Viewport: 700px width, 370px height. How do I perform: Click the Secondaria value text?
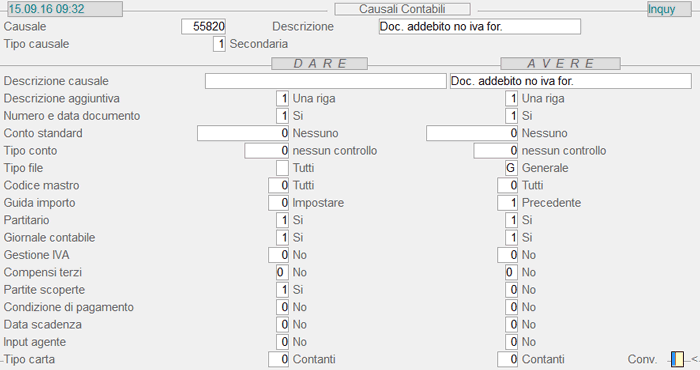click(258, 44)
